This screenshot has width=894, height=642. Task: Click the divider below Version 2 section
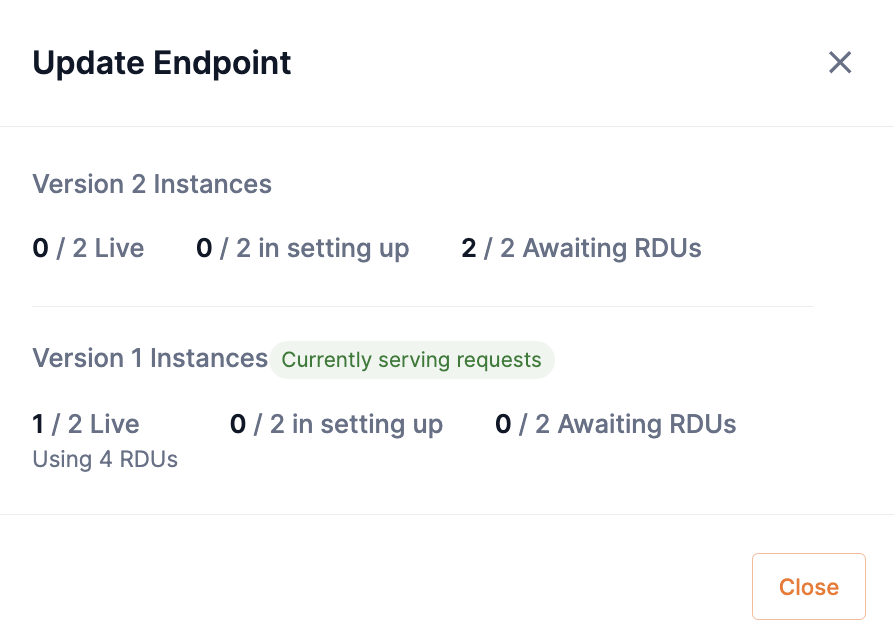click(x=422, y=305)
